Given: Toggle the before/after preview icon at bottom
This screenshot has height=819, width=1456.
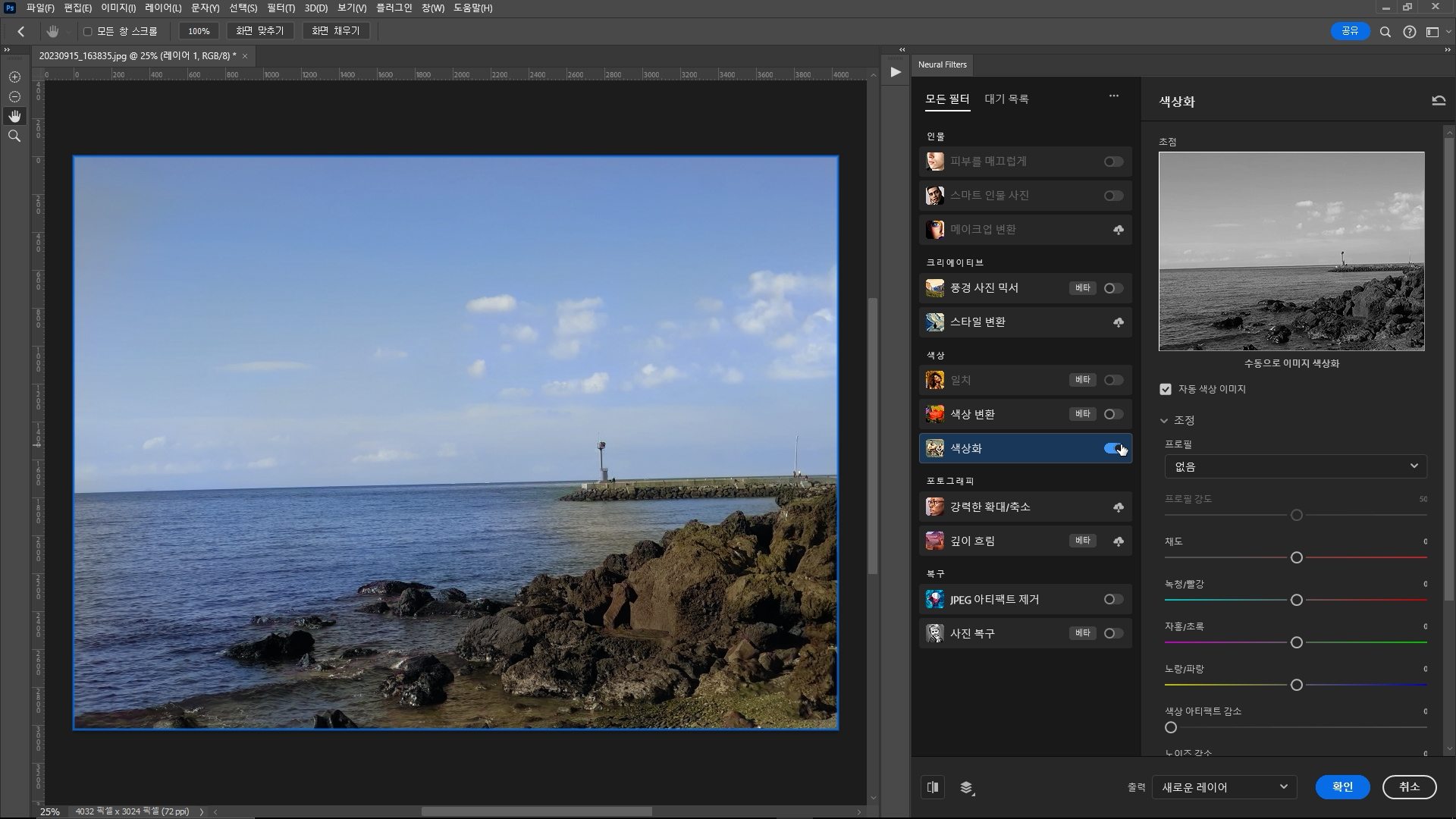Looking at the screenshot, I should 933,787.
